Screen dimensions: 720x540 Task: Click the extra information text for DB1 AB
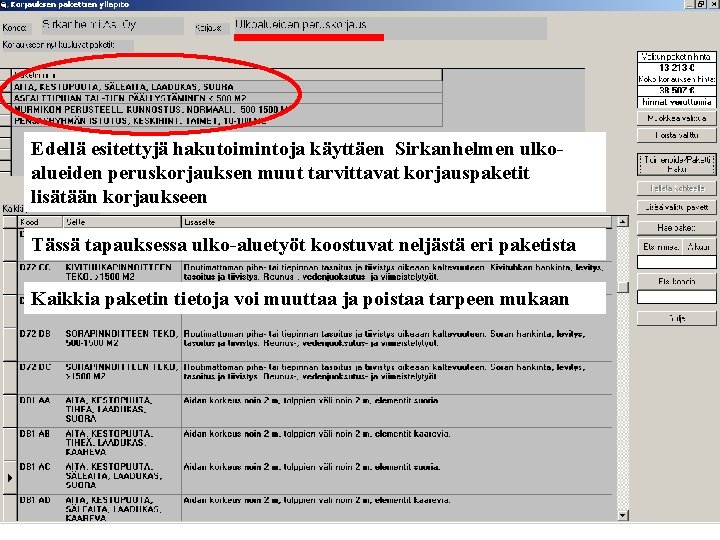[x=317, y=434]
